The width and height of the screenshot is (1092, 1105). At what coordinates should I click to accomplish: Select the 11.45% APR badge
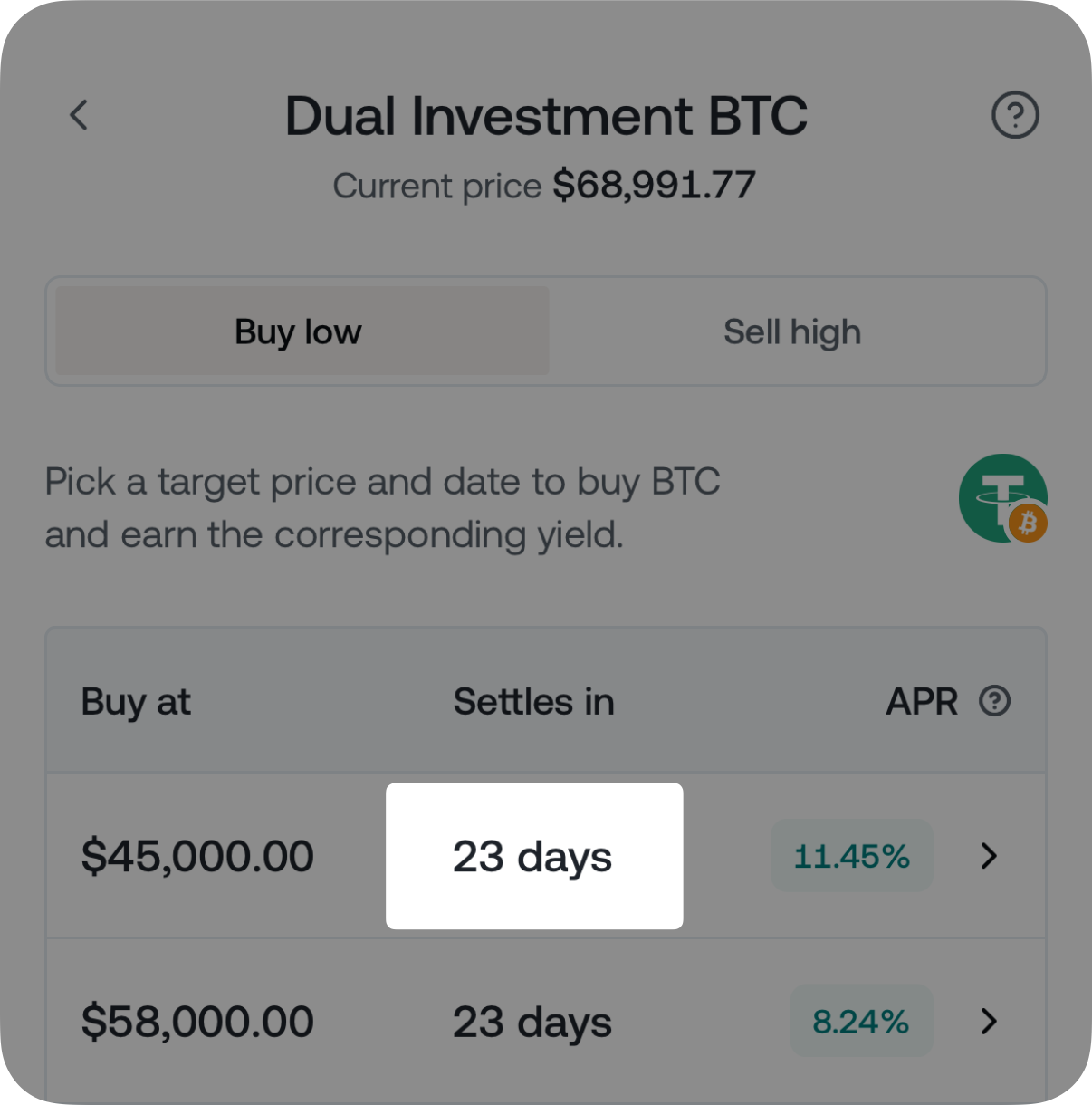pos(851,856)
